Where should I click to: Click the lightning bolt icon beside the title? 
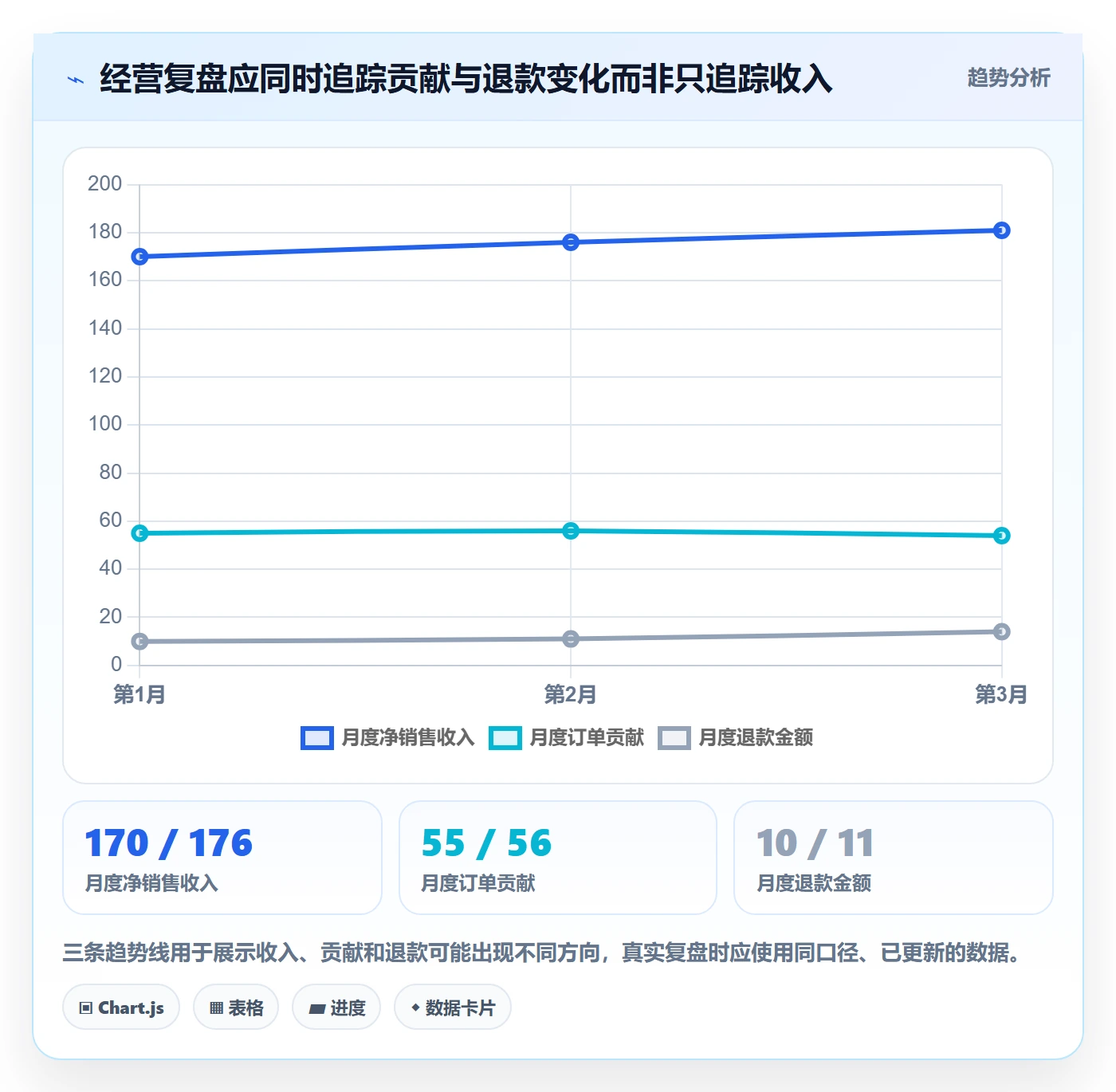[76, 80]
